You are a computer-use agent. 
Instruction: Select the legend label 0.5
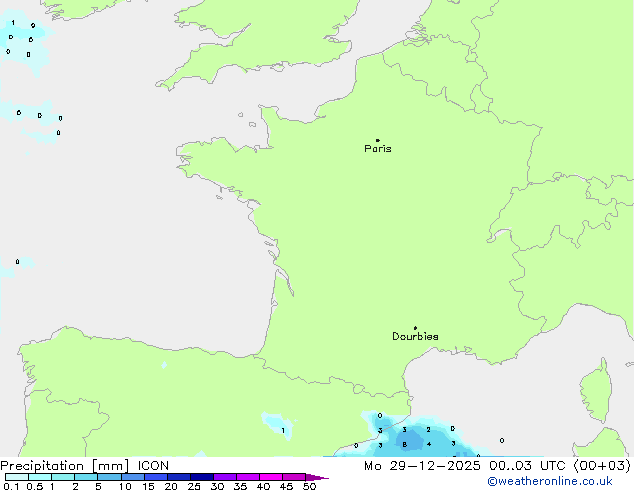pyautogui.click(x=35, y=486)
